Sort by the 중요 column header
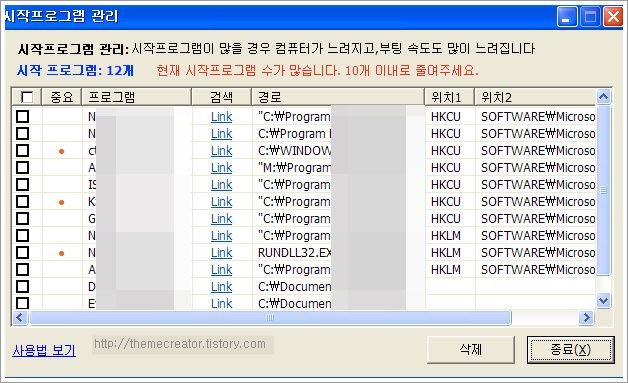The height and width of the screenshot is (383, 628). tap(62, 97)
